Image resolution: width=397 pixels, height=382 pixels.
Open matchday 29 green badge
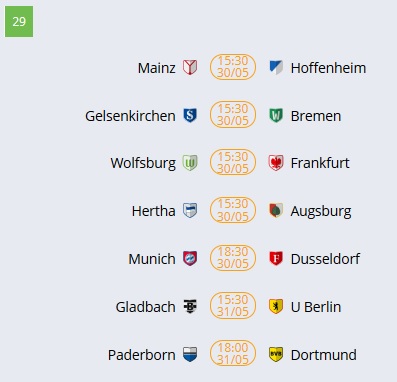[x=19, y=22]
